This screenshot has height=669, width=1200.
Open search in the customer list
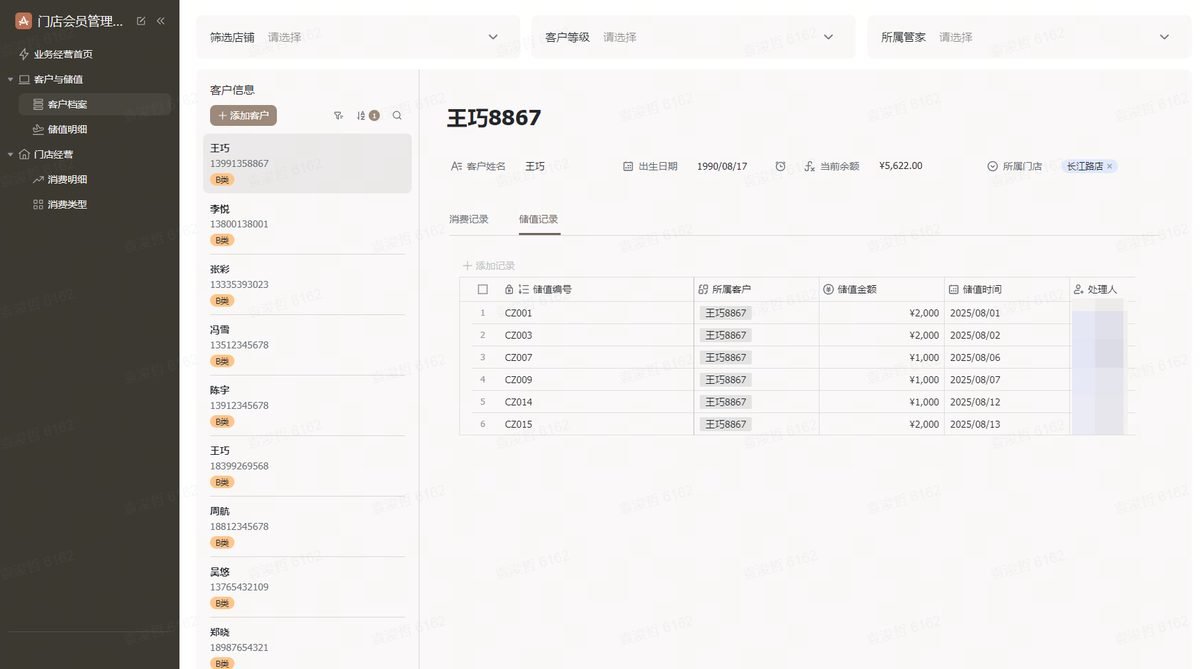pyautogui.click(x=397, y=116)
